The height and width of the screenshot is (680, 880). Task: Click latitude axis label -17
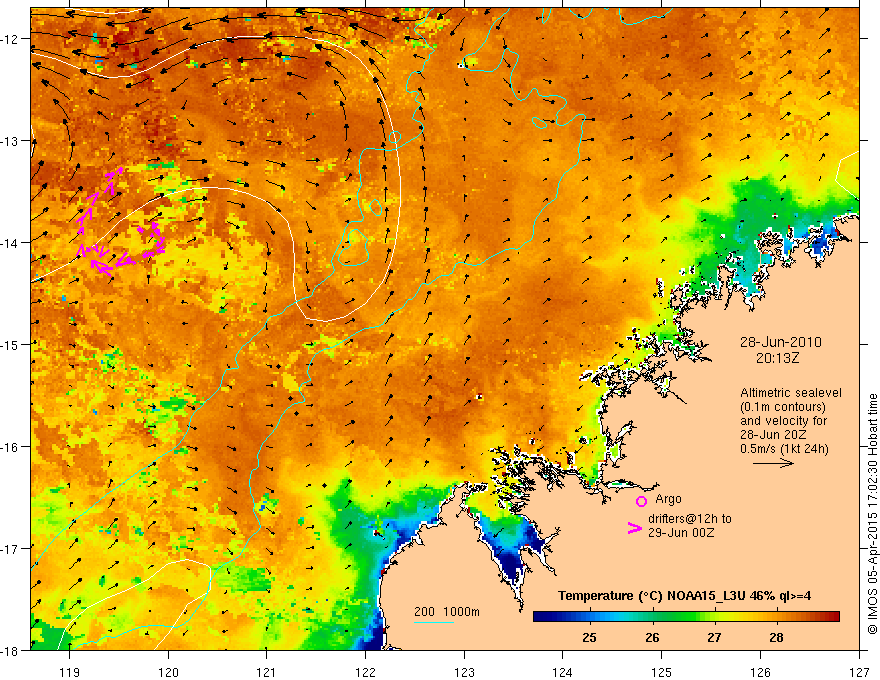point(11,548)
